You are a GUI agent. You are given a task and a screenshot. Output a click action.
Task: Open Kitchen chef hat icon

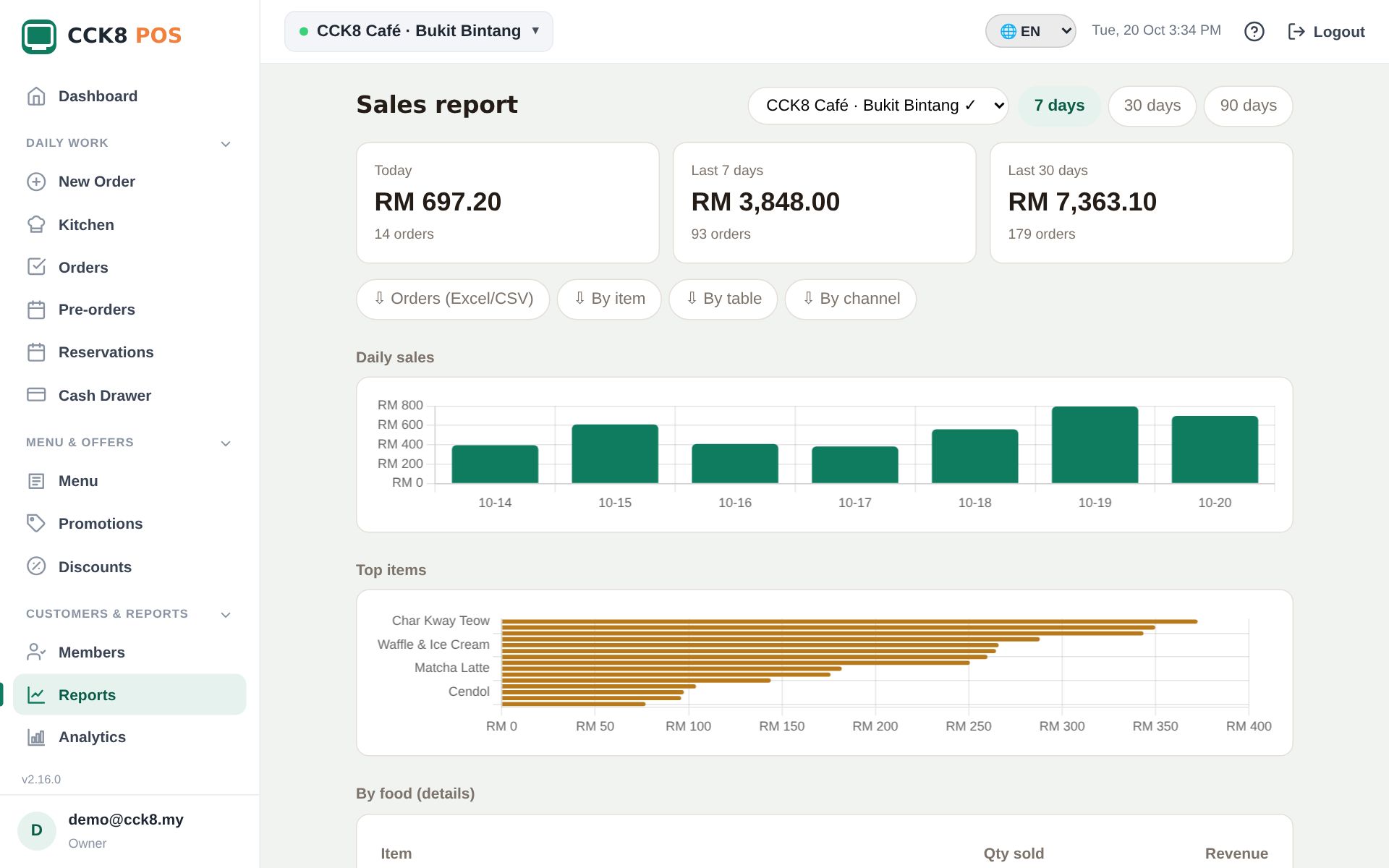tap(36, 225)
